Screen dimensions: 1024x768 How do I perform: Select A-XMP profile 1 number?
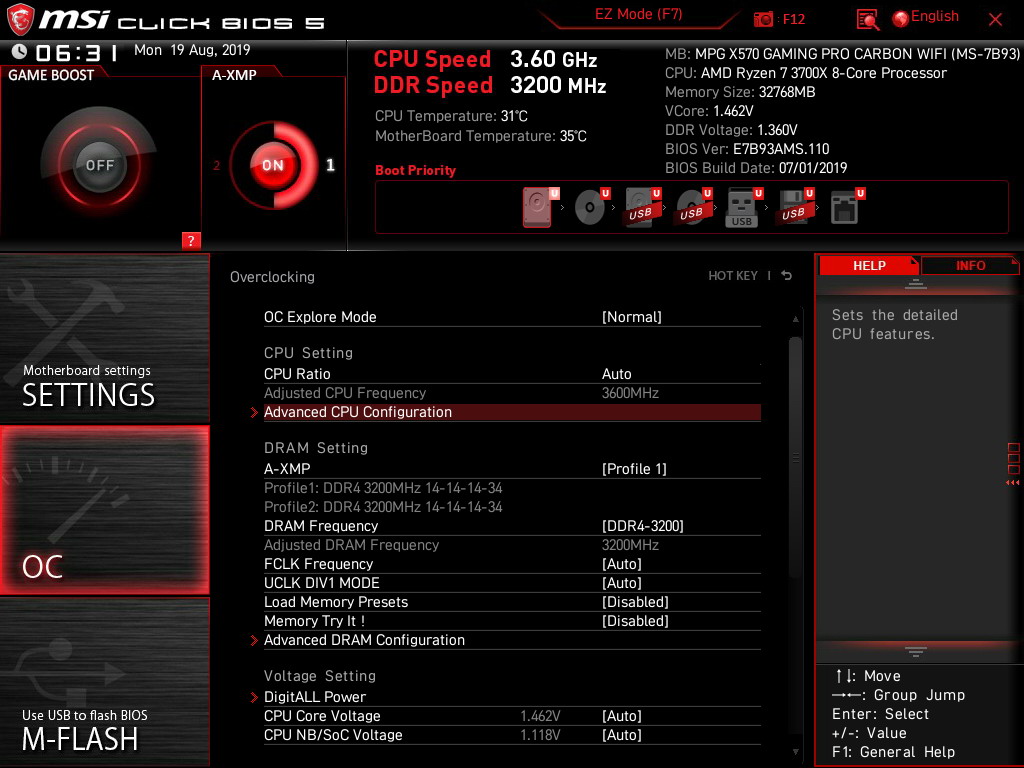pos(330,165)
